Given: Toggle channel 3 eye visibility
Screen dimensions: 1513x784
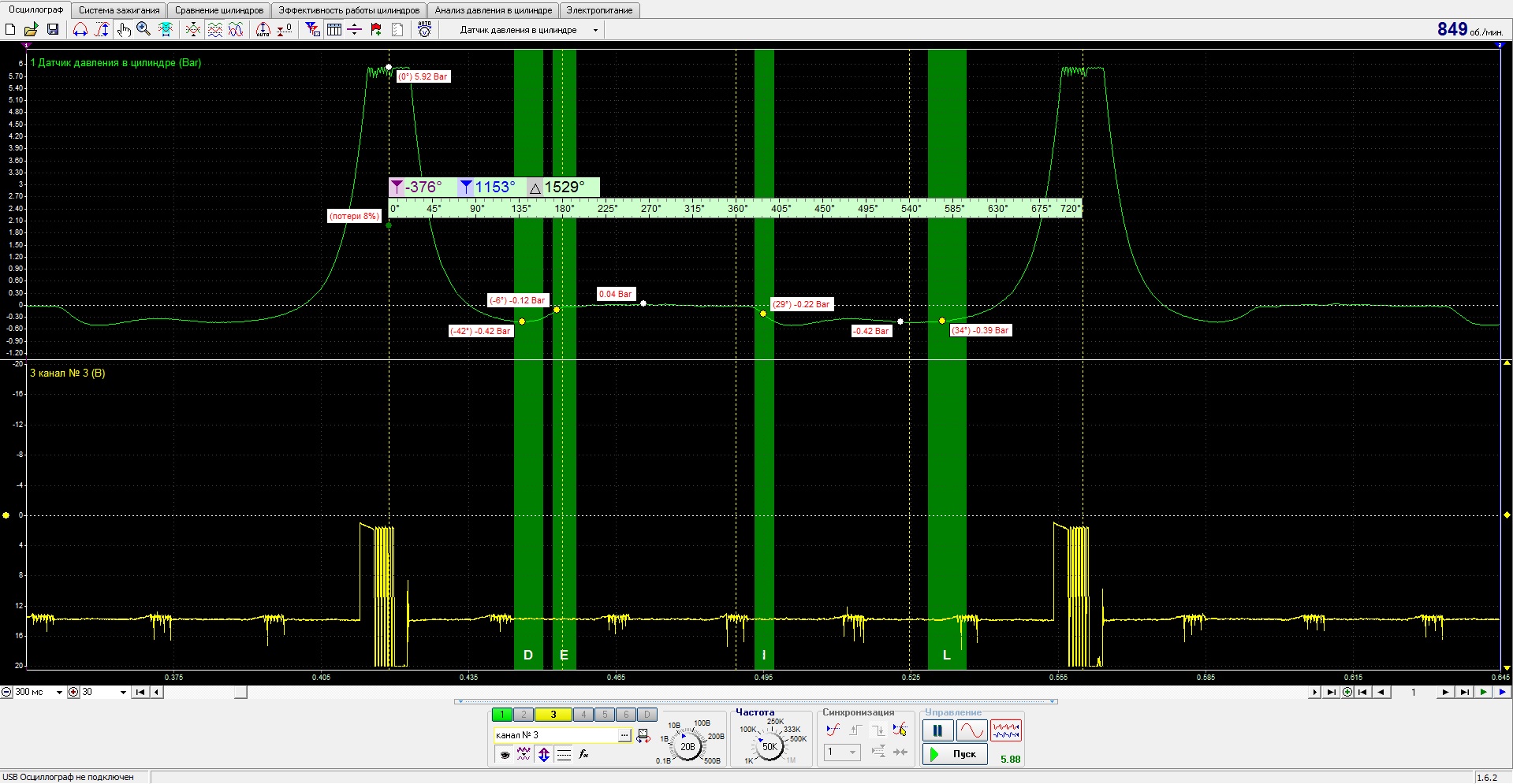Looking at the screenshot, I should click(505, 755).
